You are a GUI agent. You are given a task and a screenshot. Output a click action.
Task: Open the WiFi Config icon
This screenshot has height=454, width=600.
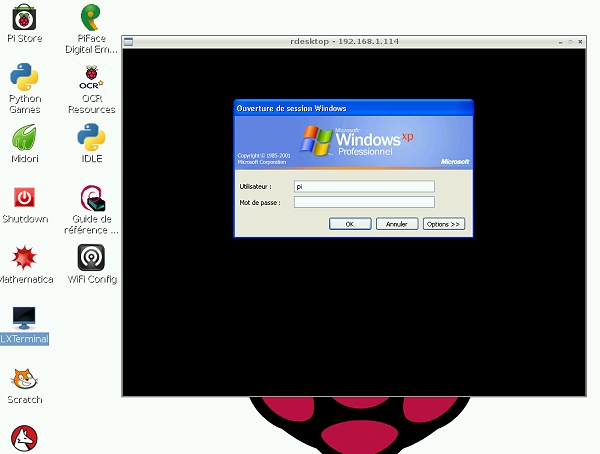click(x=91, y=257)
